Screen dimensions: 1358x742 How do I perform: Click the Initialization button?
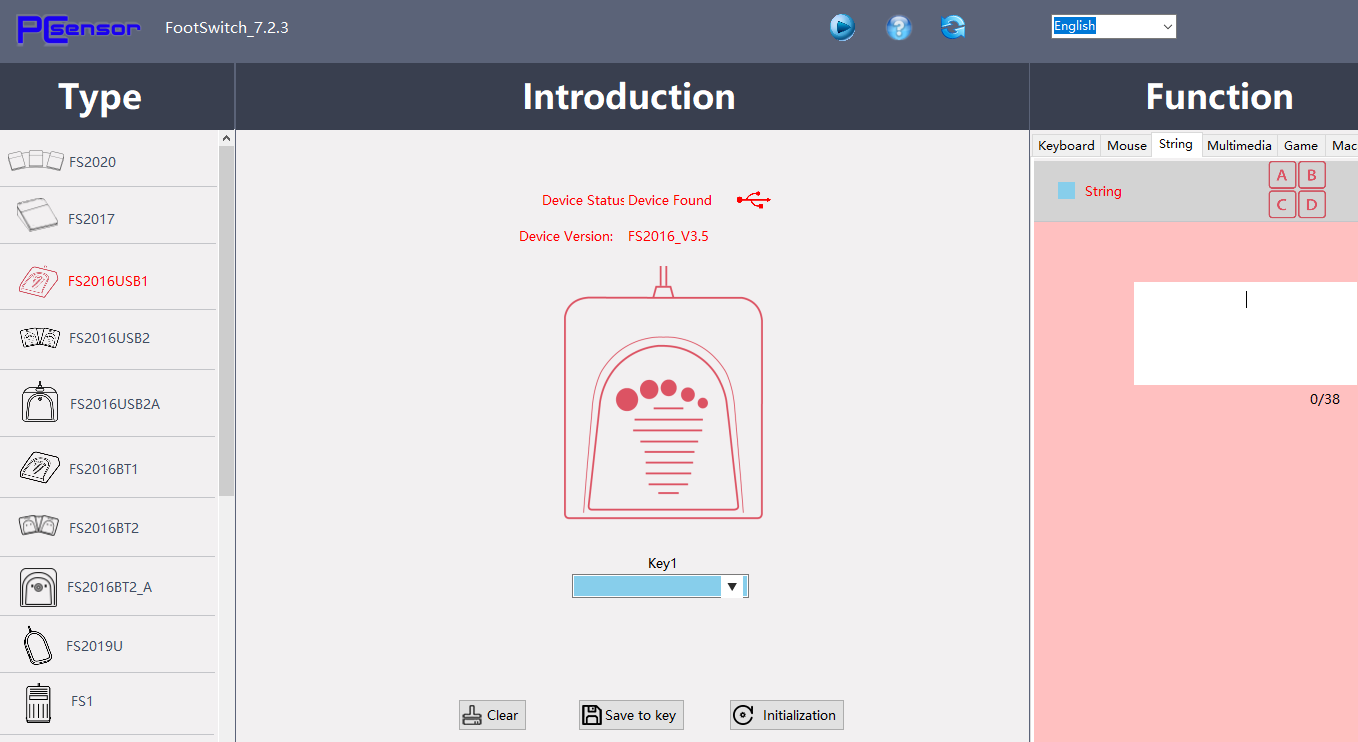787,715
